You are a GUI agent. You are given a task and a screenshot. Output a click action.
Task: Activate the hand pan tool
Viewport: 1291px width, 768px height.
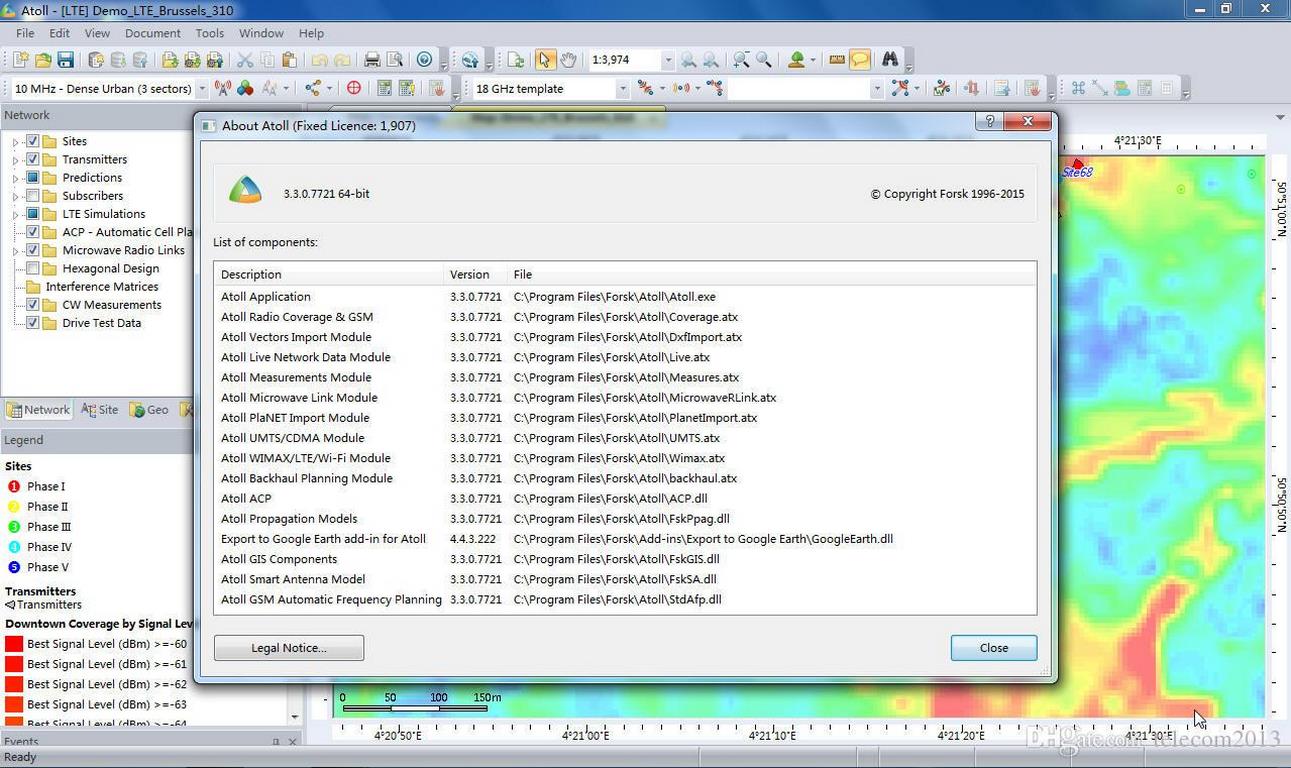tap(568, 60)
